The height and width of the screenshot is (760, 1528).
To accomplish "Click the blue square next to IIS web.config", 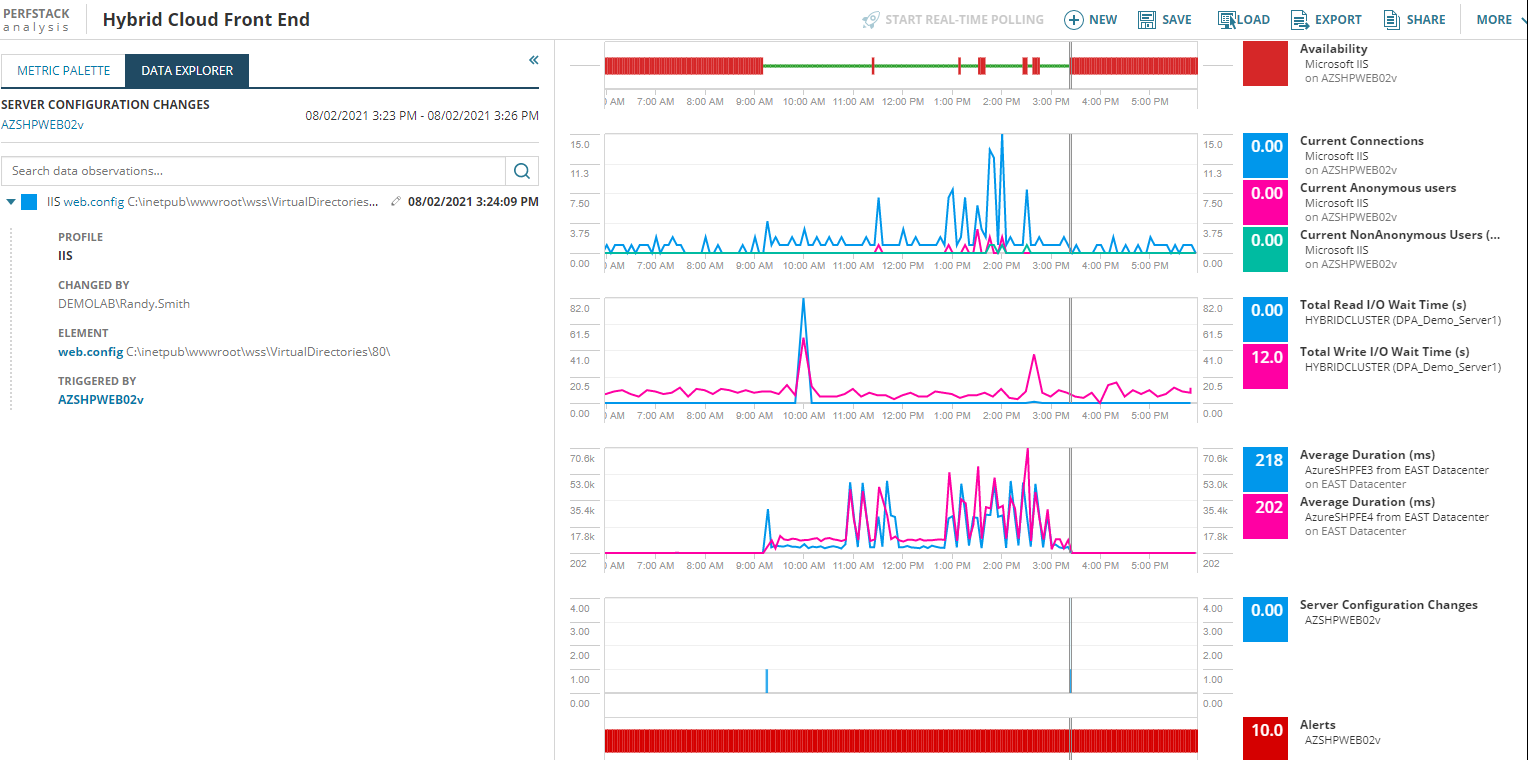I will (29, 202).
